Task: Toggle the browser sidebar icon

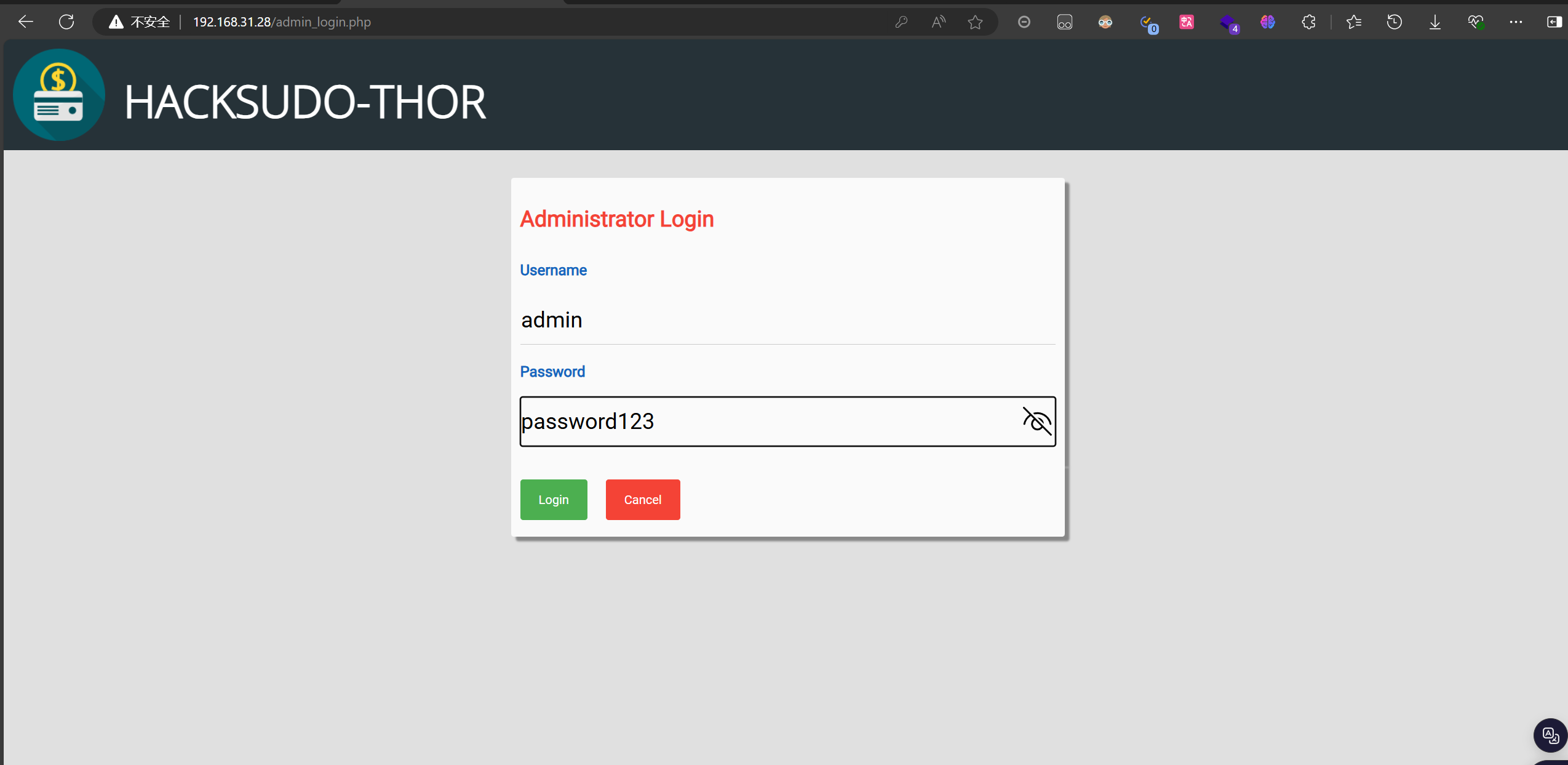Action: [1554, 22]
